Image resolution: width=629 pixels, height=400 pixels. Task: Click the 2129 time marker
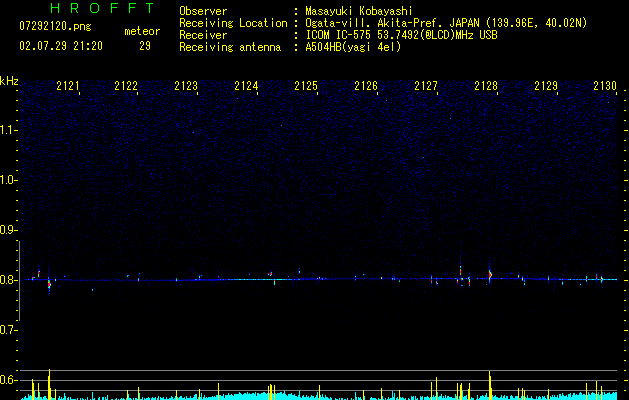click(546, 86)
